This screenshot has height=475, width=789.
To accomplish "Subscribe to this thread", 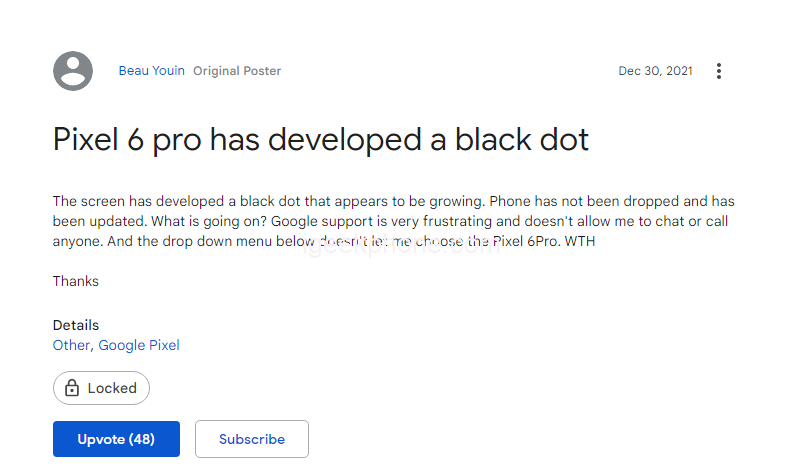I will [252, 439].
